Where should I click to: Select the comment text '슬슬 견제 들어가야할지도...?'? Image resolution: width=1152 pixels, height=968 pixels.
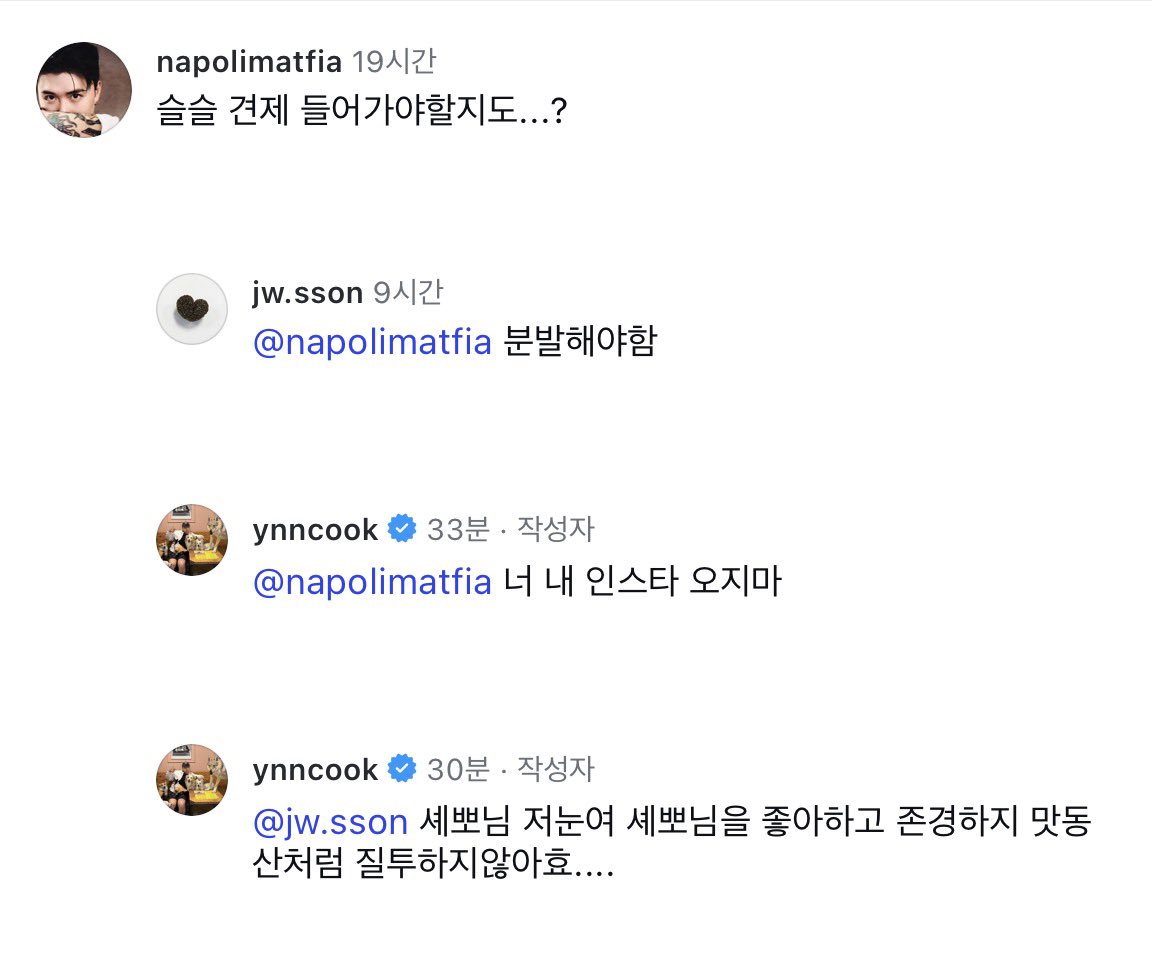point(363,111)
